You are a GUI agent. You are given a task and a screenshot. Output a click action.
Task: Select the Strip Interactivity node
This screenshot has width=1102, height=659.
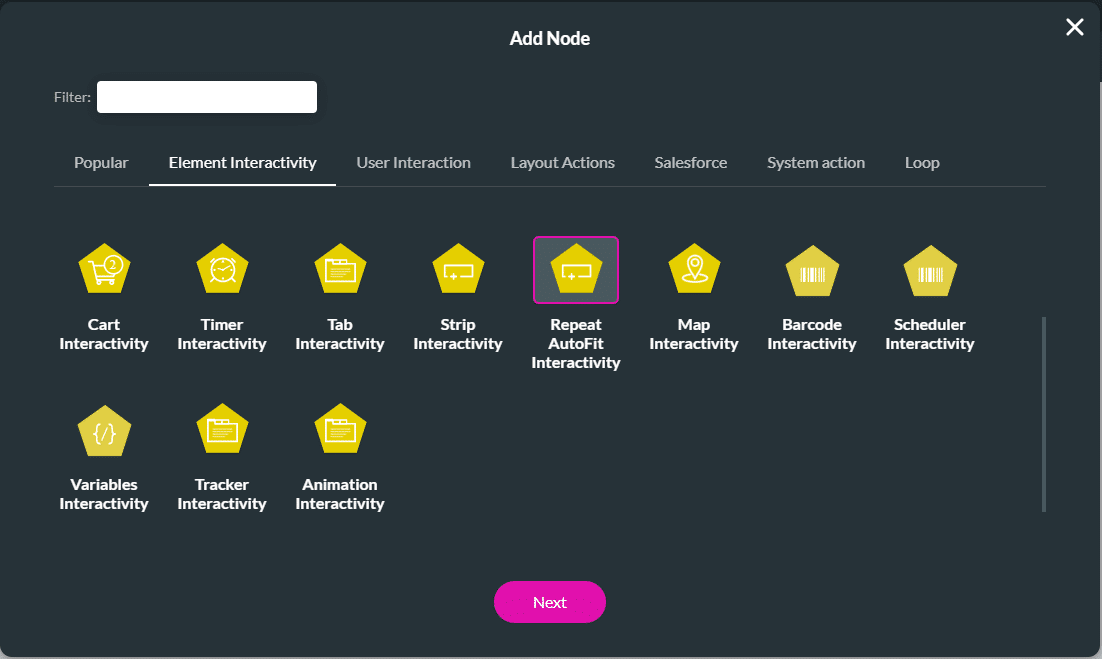tap(458, 268)
